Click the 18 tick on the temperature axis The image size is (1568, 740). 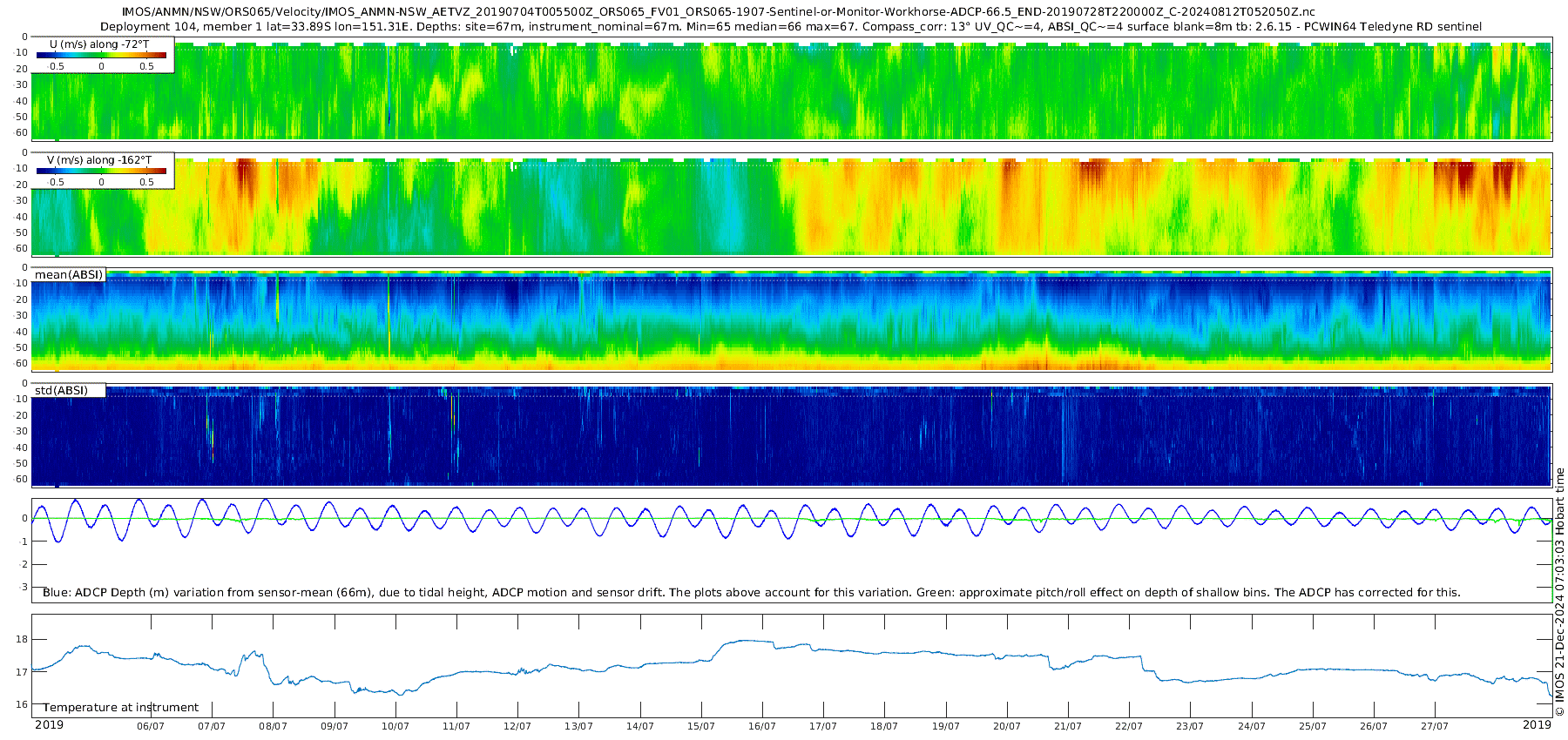[x=22, y=639]
